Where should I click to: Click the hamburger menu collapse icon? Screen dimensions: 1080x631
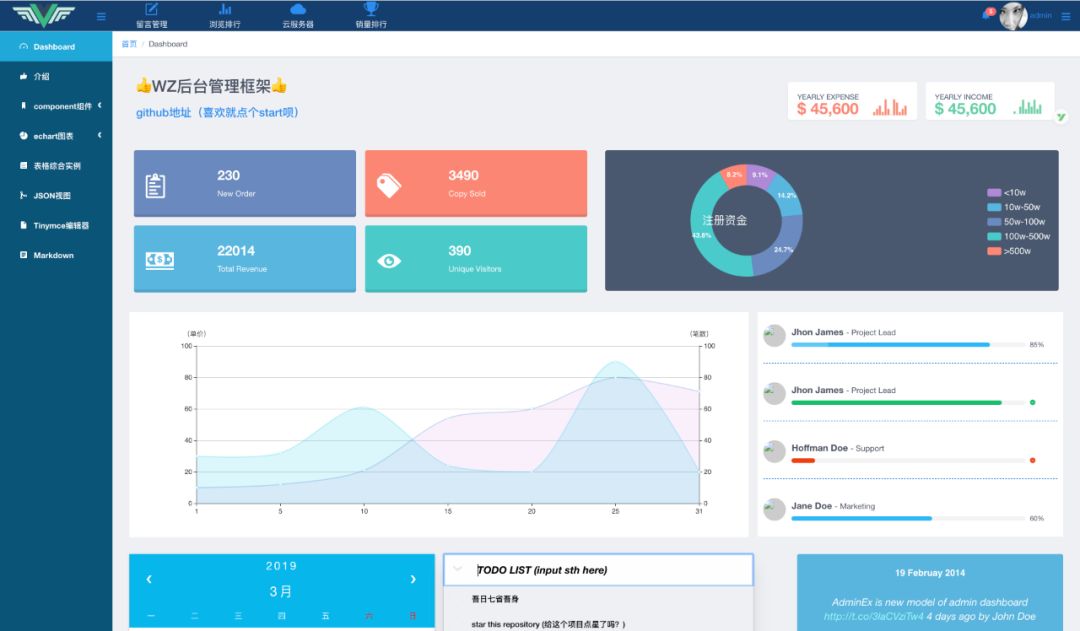101,16
